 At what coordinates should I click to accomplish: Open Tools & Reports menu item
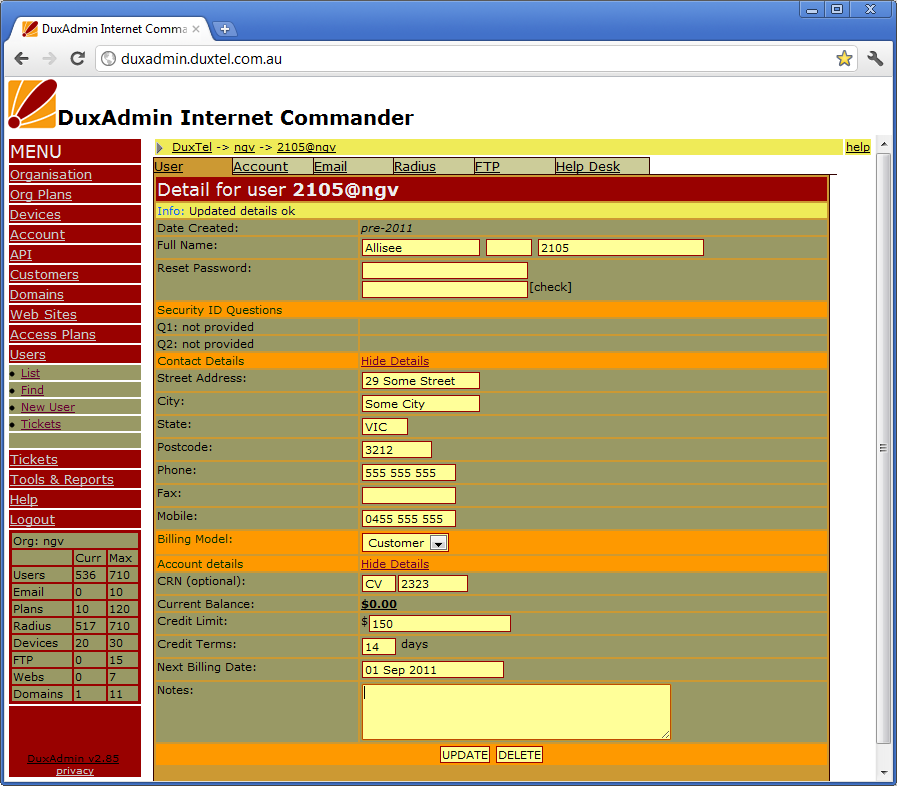coord(62,479)
